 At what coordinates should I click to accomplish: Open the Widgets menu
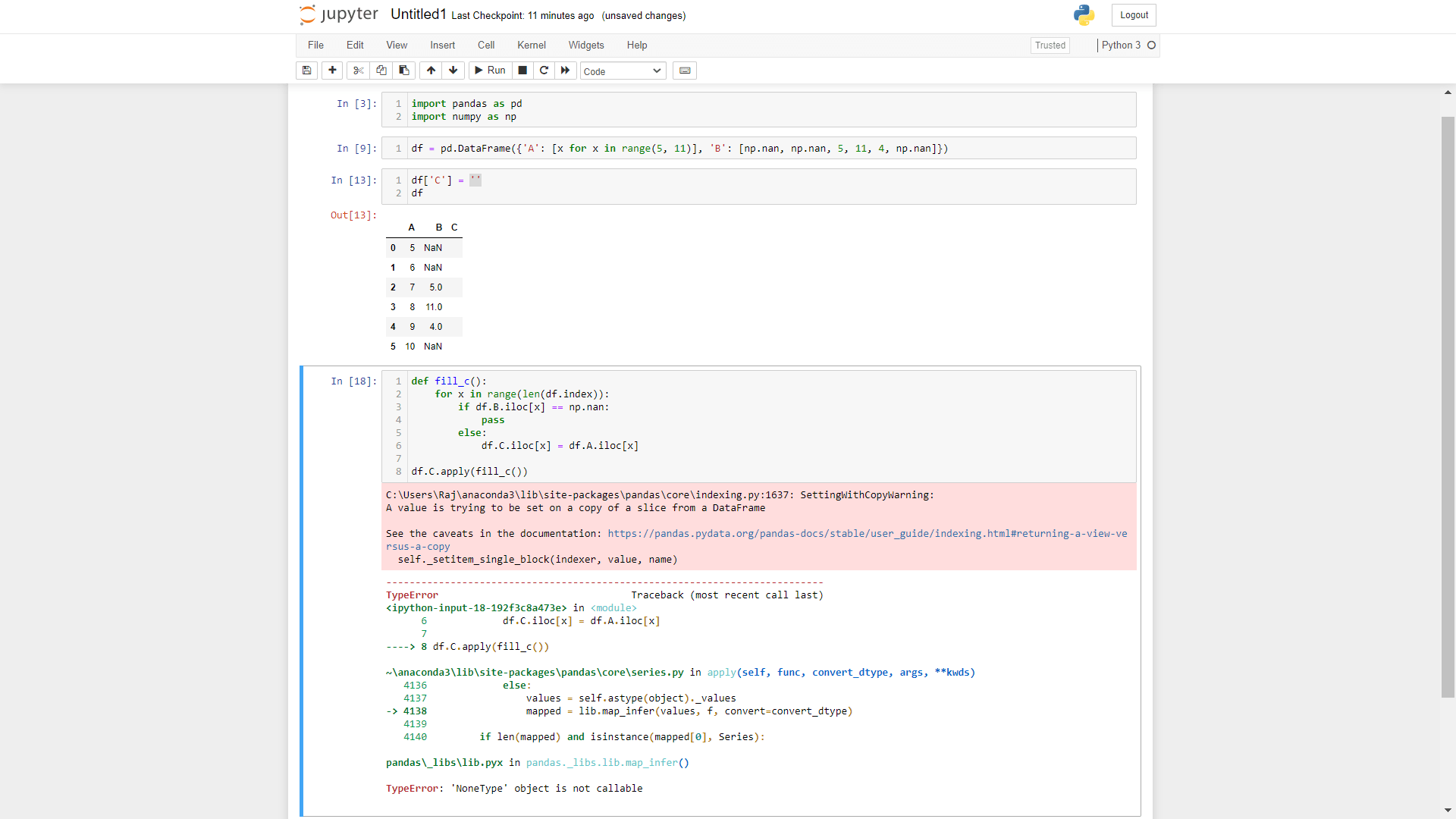pos(586,45)
